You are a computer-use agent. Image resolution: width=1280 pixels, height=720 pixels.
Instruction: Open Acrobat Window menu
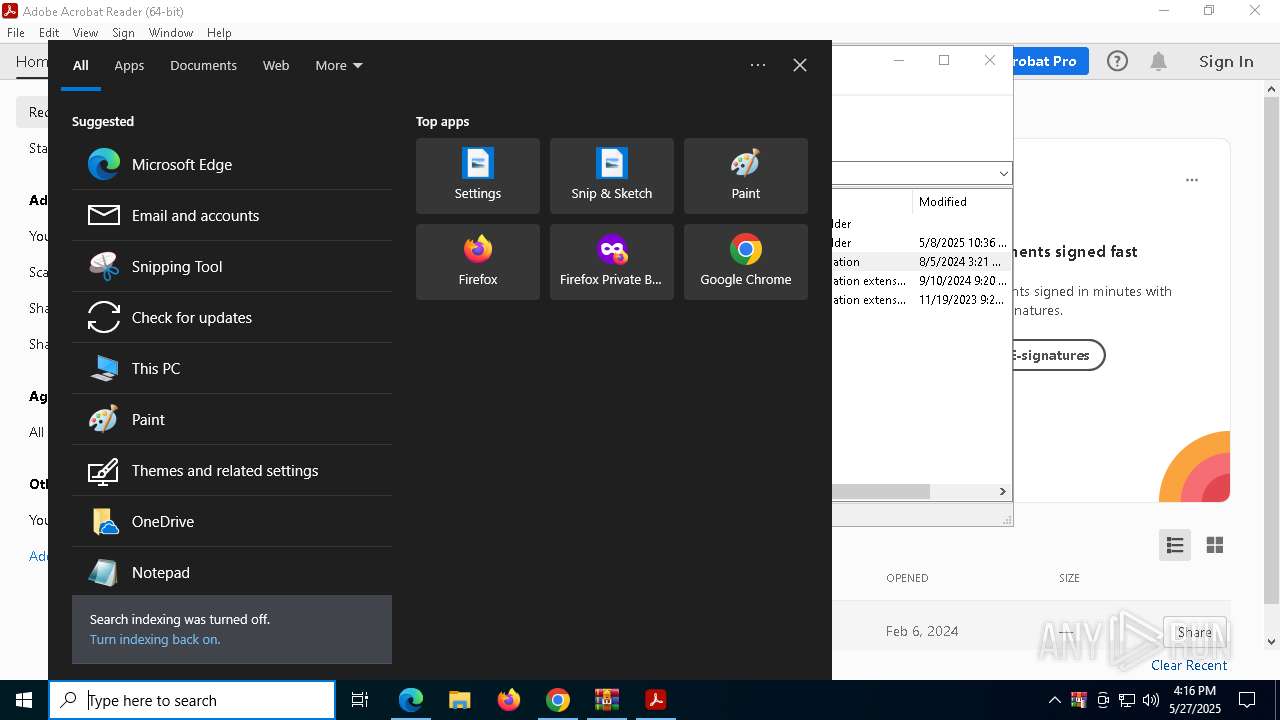(171, 33)
